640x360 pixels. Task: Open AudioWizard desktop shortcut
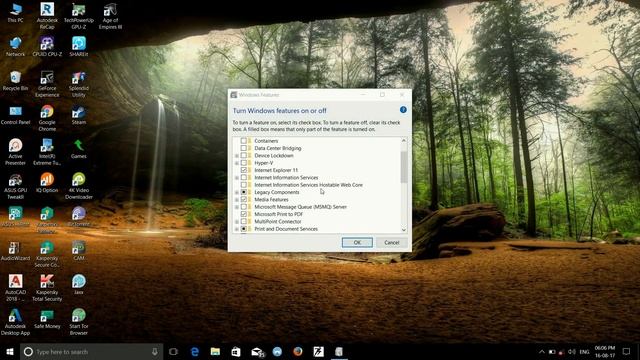(16, 250)
